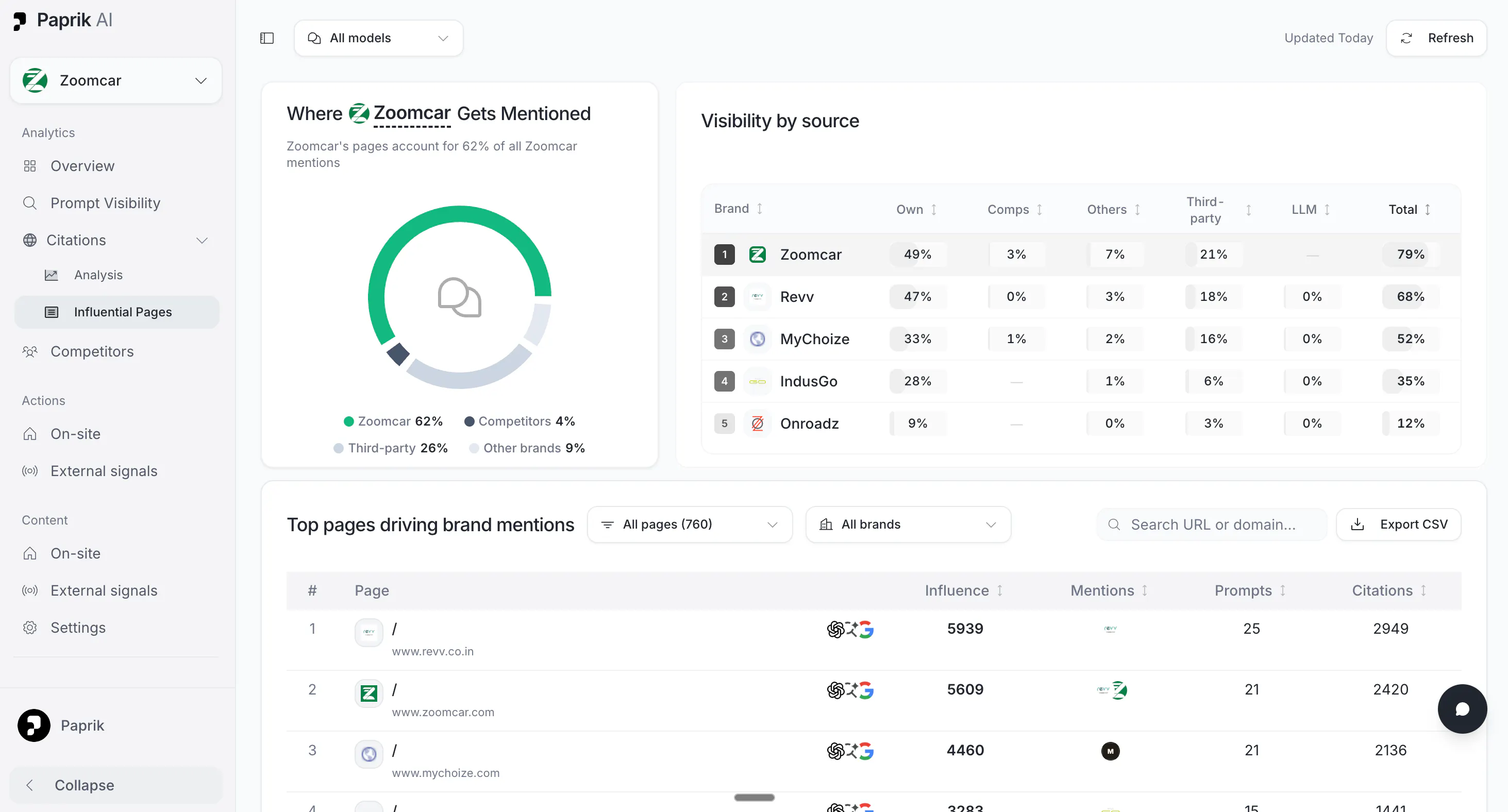Viewport: 1508px width, 812px height.
Task: Open Citations Analysis page
Action: pos(98,275)
